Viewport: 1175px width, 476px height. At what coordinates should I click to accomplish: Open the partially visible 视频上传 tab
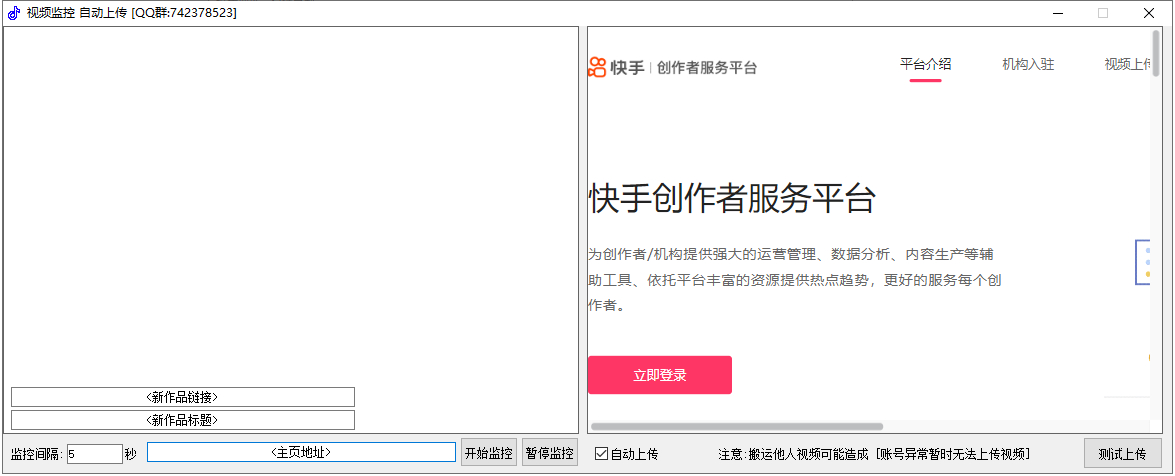tap(1128, 64)
